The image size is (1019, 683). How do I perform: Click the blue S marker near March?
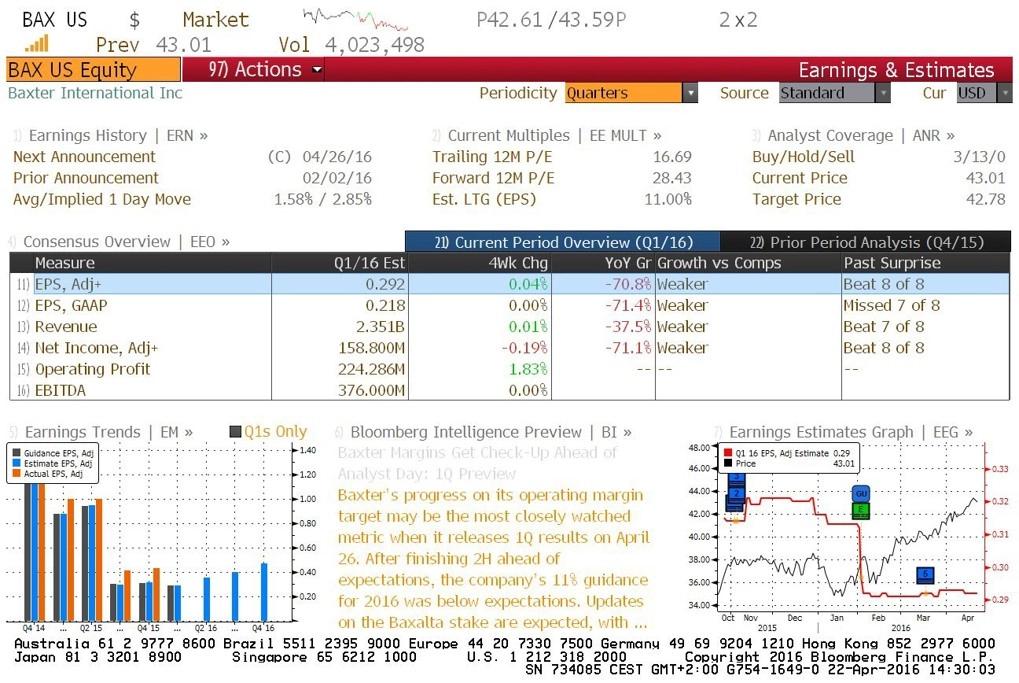point(925,575)
